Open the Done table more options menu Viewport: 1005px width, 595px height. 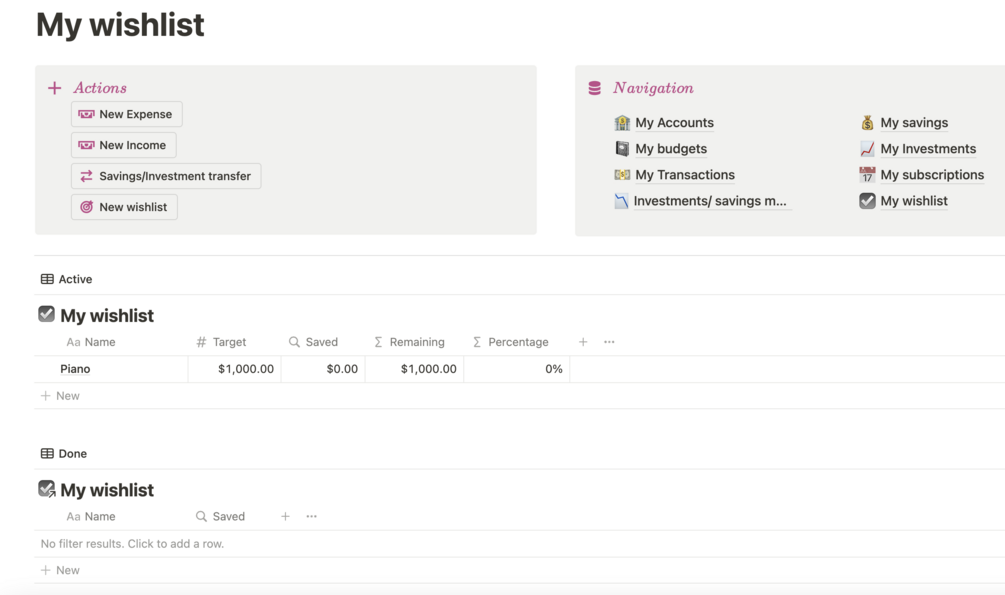(x=311, y=516)
